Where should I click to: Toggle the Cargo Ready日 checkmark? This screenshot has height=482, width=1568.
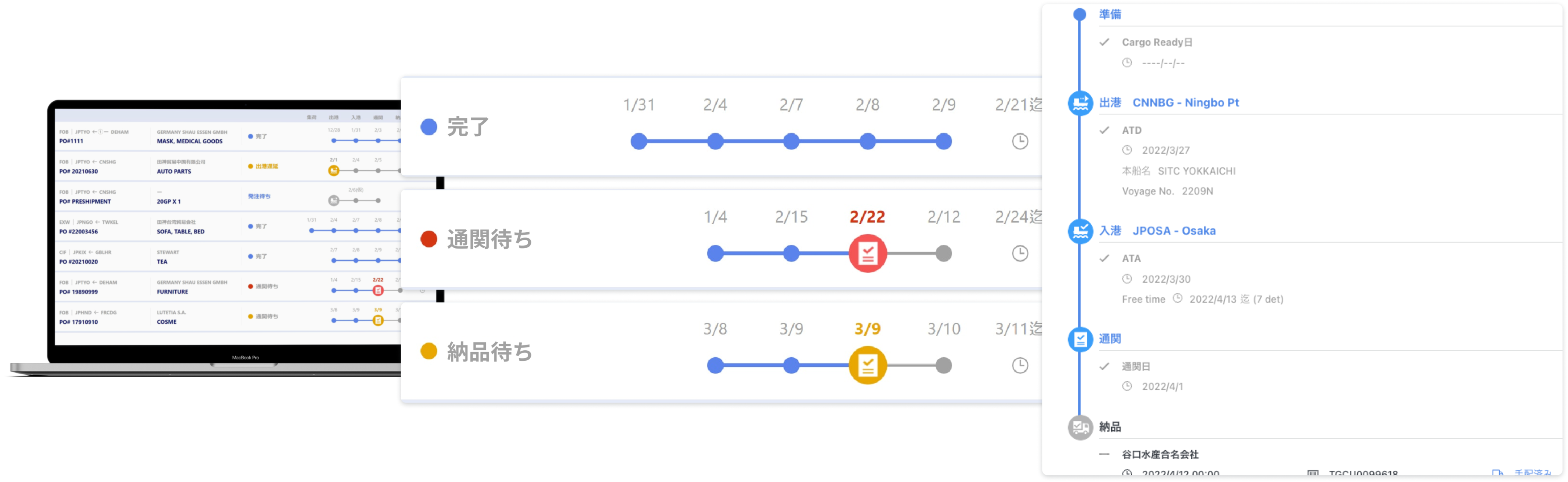coord(1104,42)
